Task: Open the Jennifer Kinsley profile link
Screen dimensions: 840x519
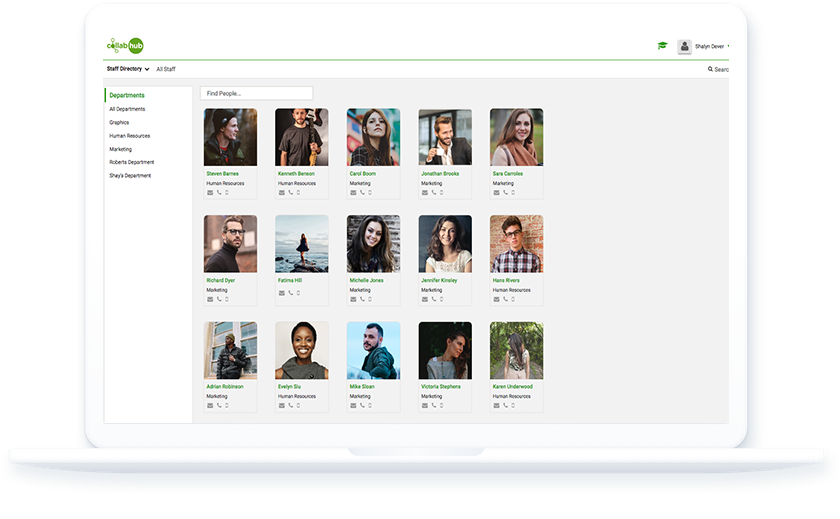Action: [439, 281]
